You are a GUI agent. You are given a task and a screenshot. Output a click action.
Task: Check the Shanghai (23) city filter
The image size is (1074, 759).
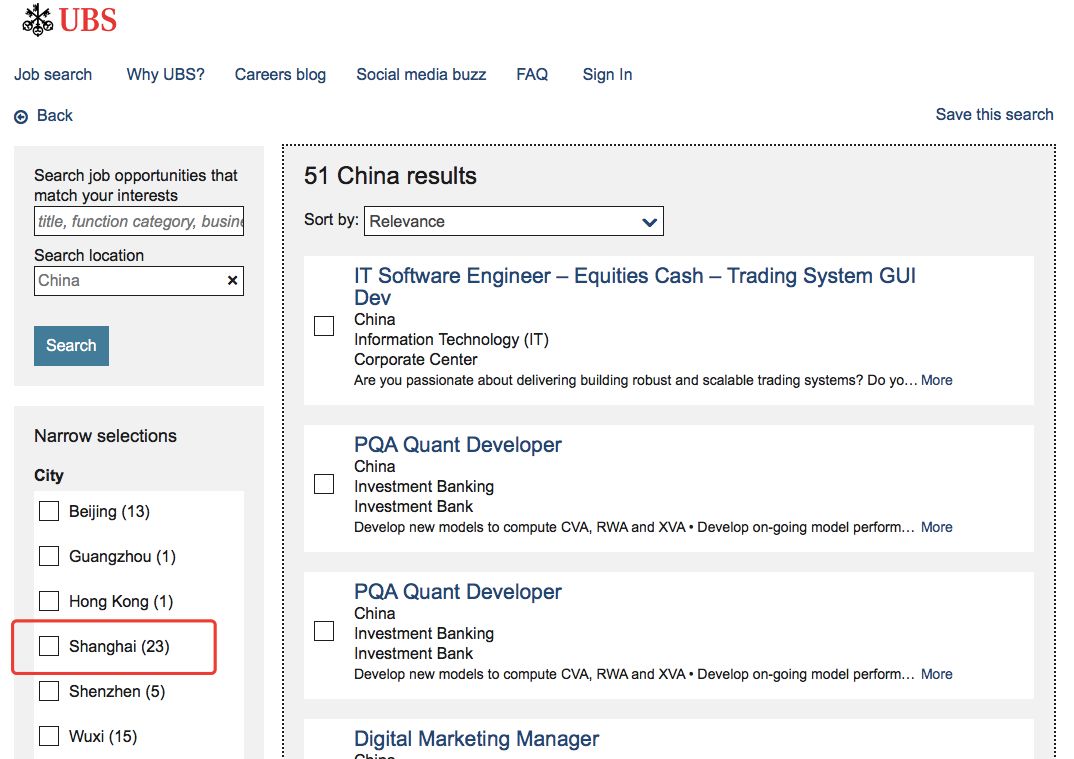coord(49,646)
